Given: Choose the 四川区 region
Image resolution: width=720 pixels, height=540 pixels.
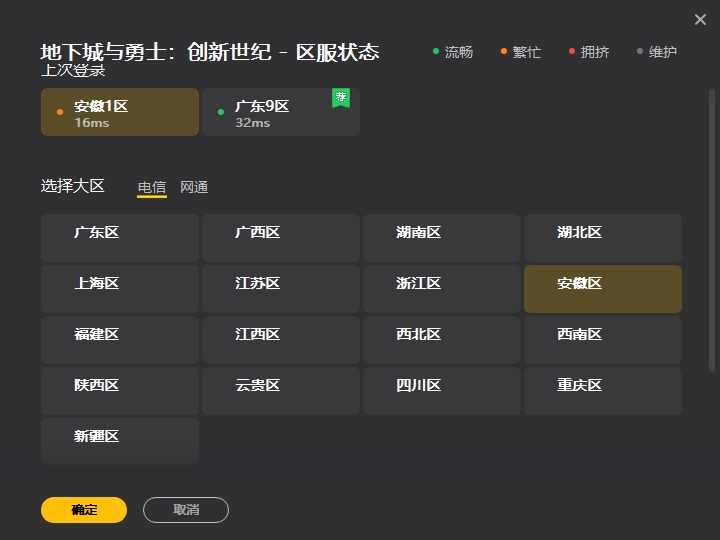Looking at the screenshot, I should click(442, 391).
